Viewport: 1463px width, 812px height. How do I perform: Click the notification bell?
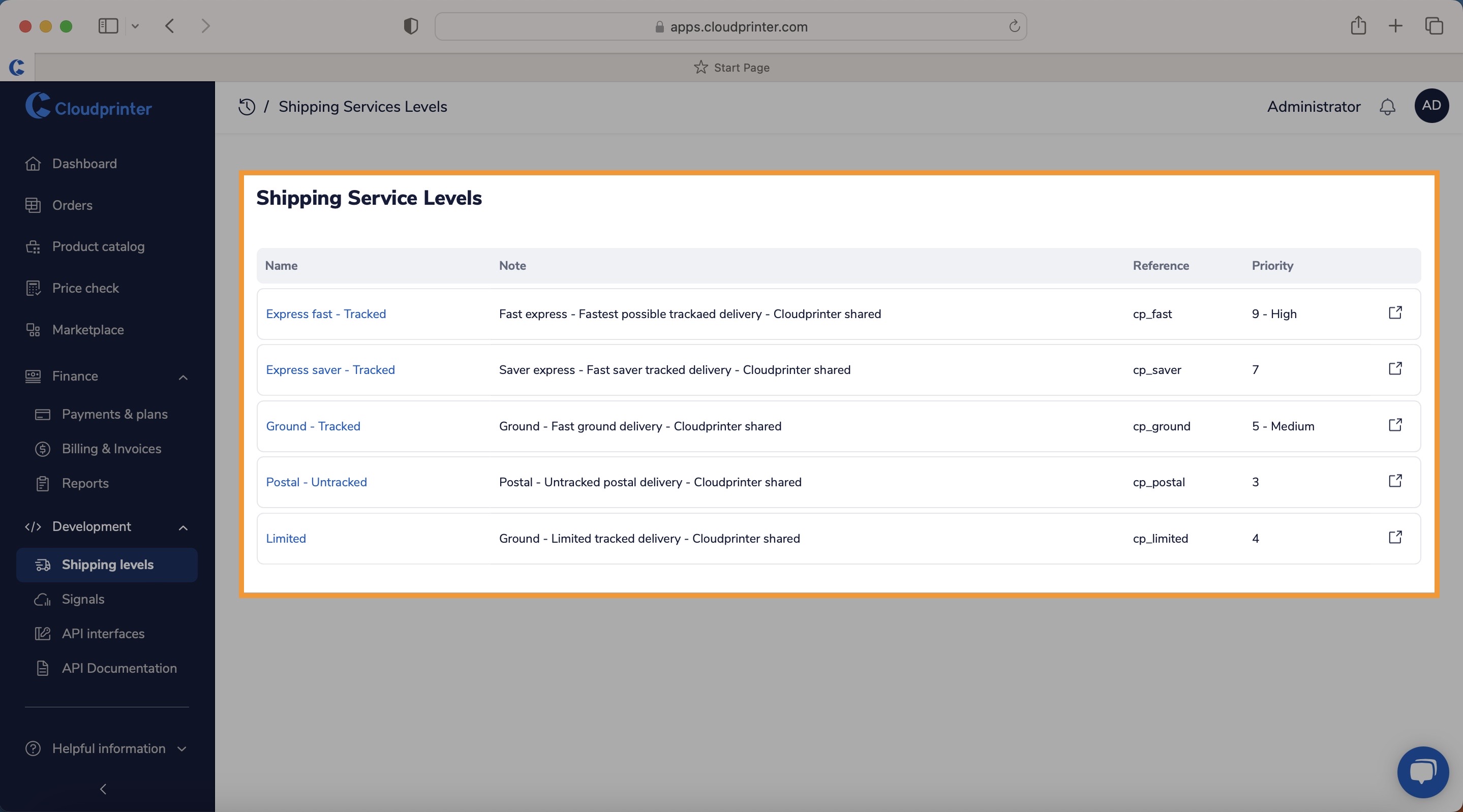tap(1387, 107)
